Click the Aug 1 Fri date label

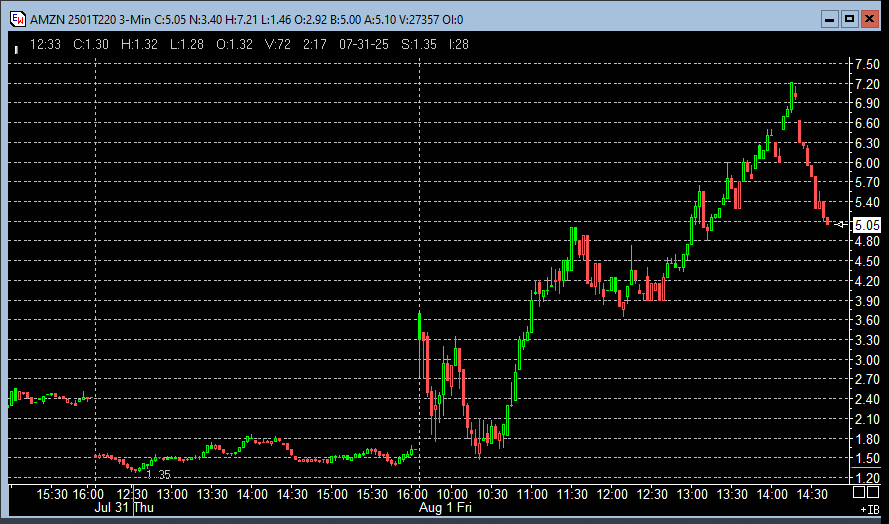tap(445, 507)
